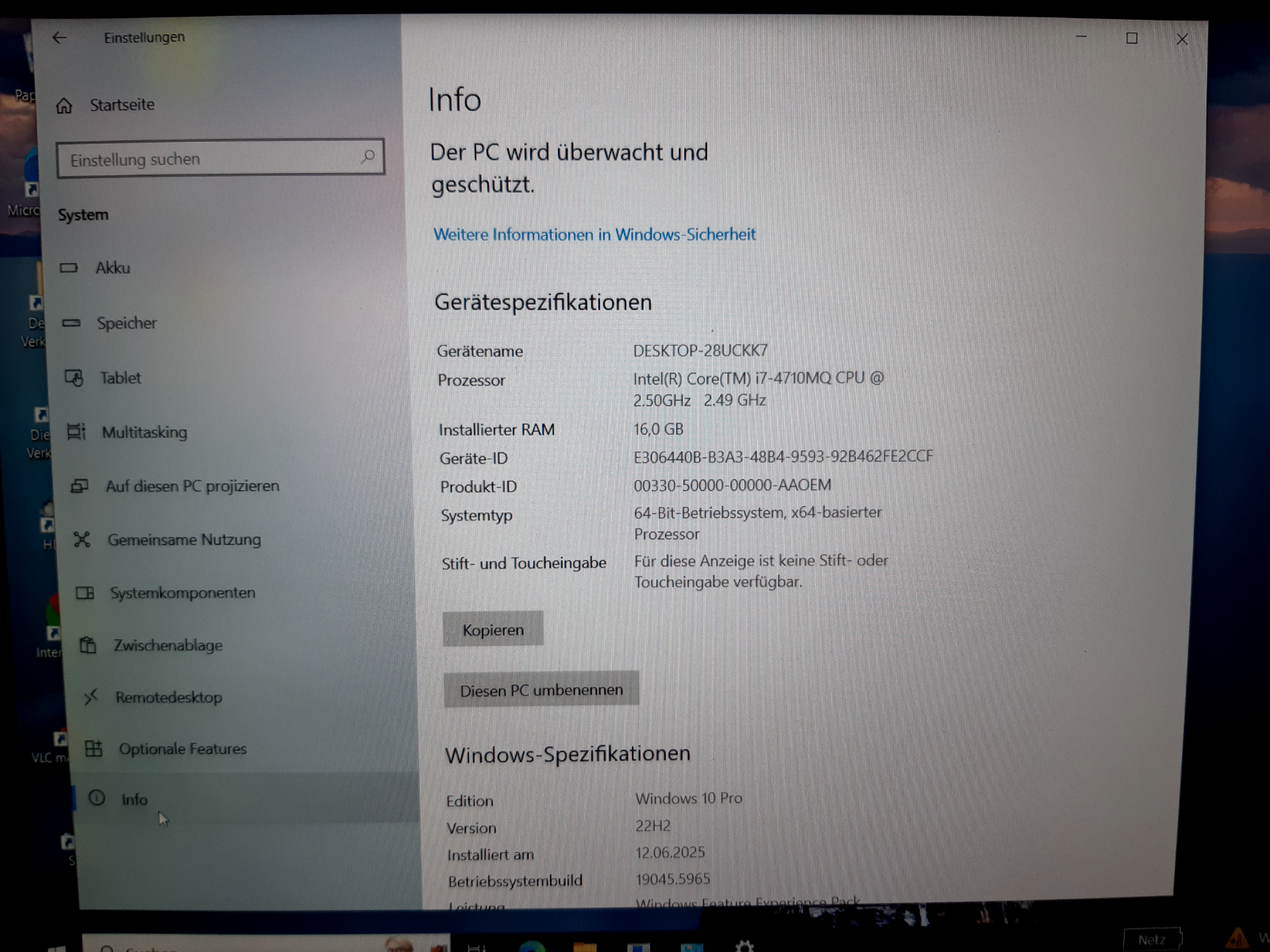Image resolution: width=1270 pixels, height=952 pixels.
Task: Click the Systemkomponenten icon
Action: click(x=85, y=593)
